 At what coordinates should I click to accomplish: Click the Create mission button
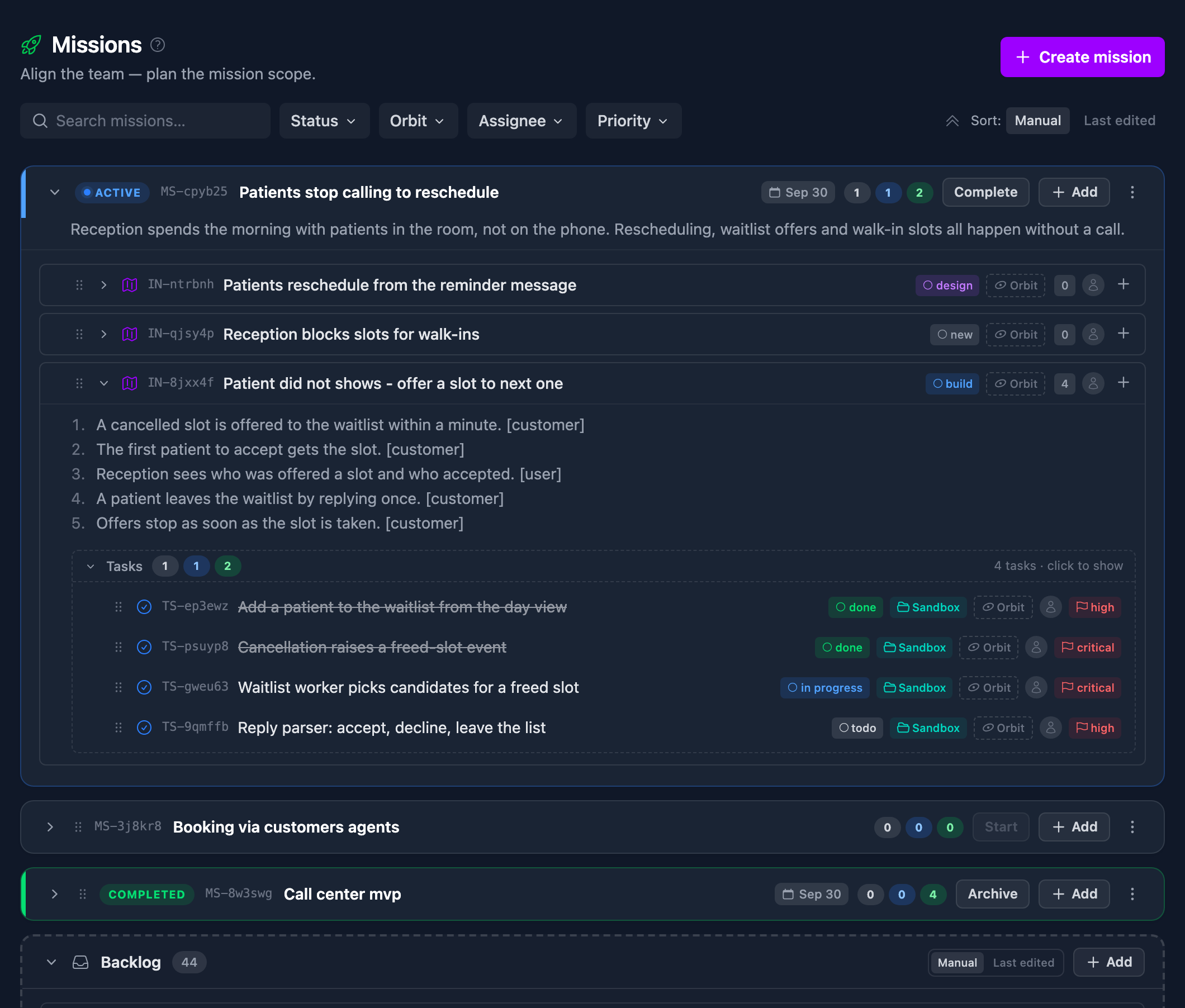[1082, 57]
